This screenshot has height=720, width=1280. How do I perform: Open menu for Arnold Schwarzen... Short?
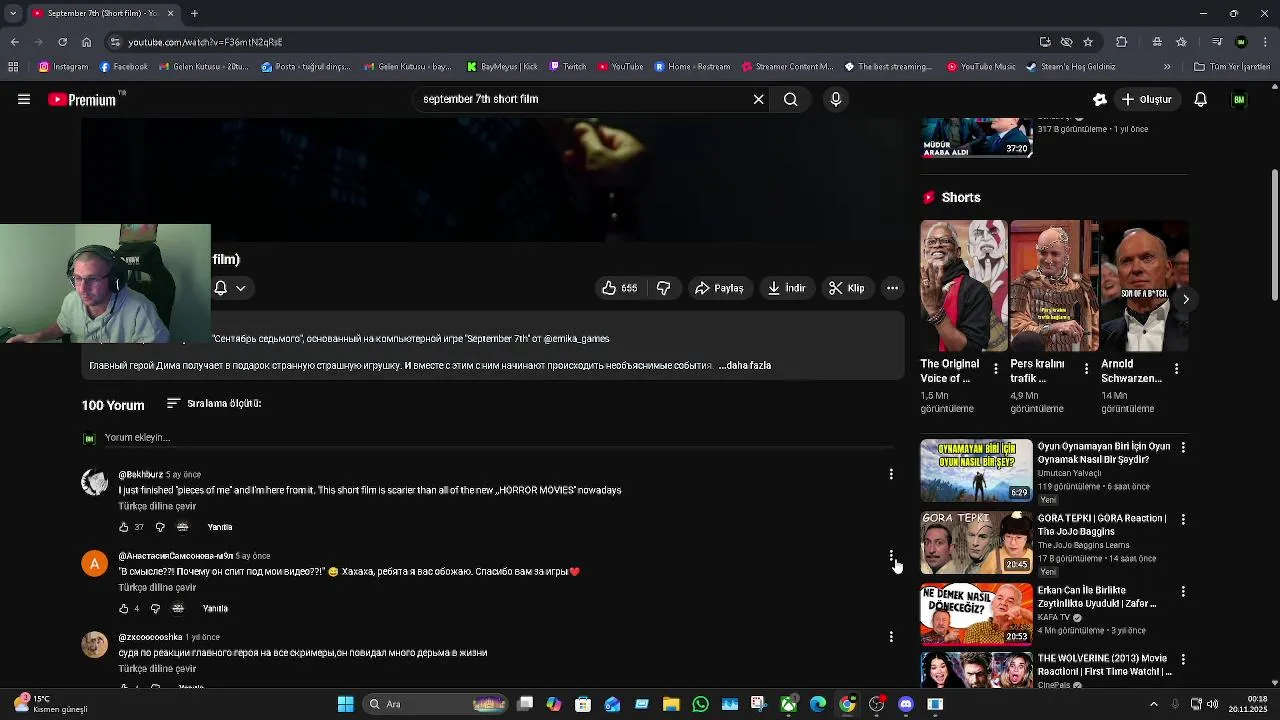pyautogui.click(x=1176, y=369)
